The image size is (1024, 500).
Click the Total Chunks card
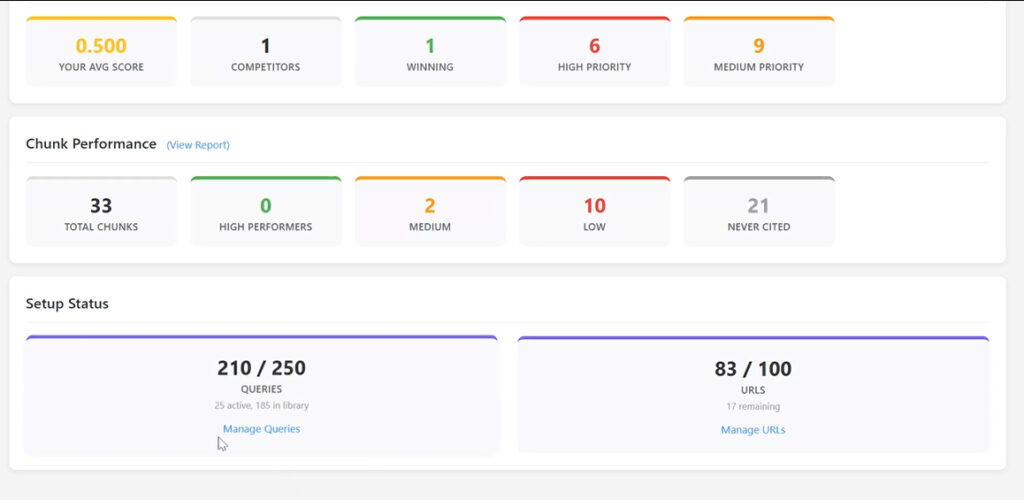[x=101, y=213]
